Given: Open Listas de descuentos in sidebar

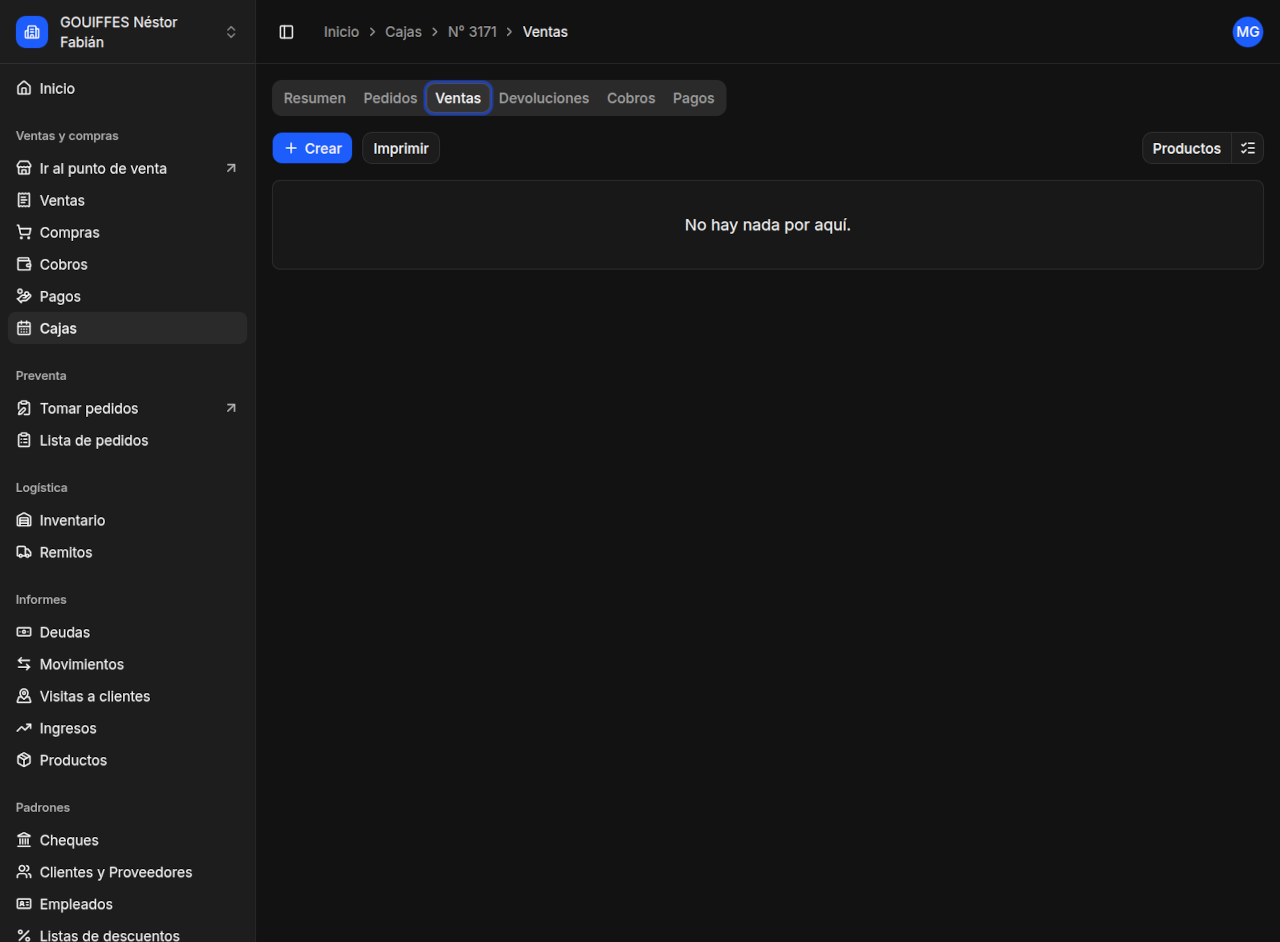Looking at the screenshot, I should (128, 932).
